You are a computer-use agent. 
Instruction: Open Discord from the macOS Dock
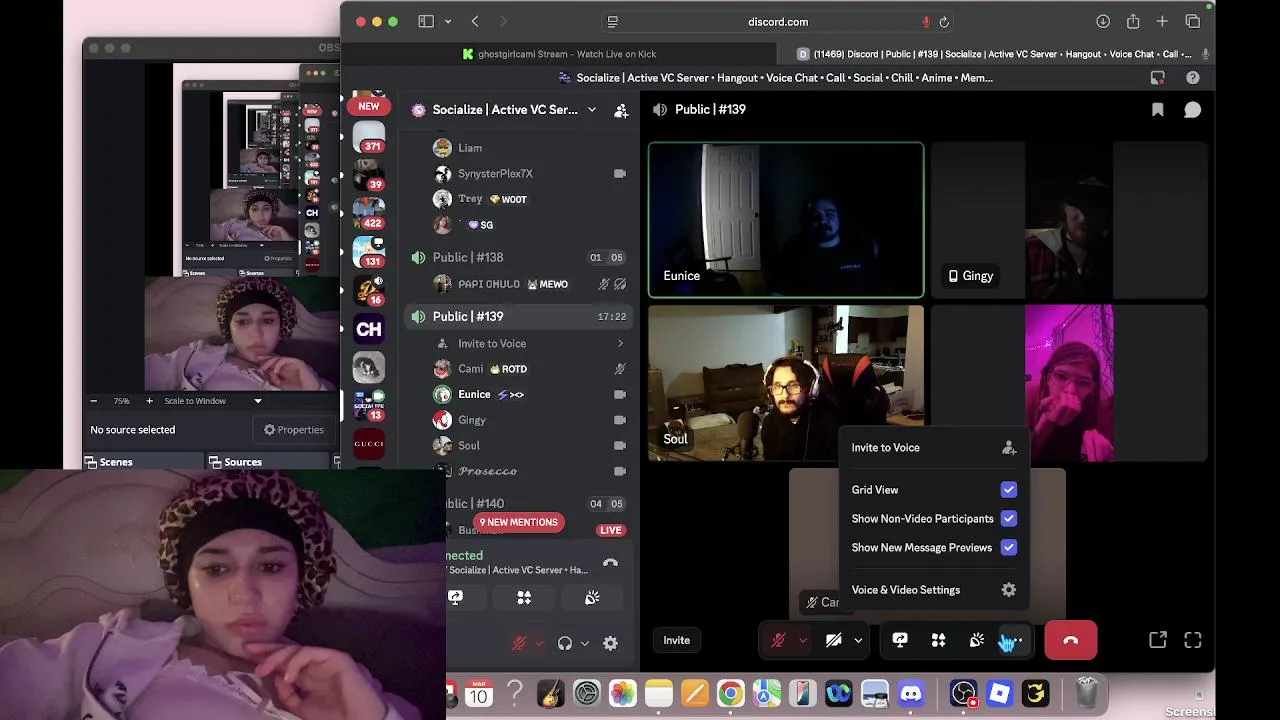click(x=911, y=693)
